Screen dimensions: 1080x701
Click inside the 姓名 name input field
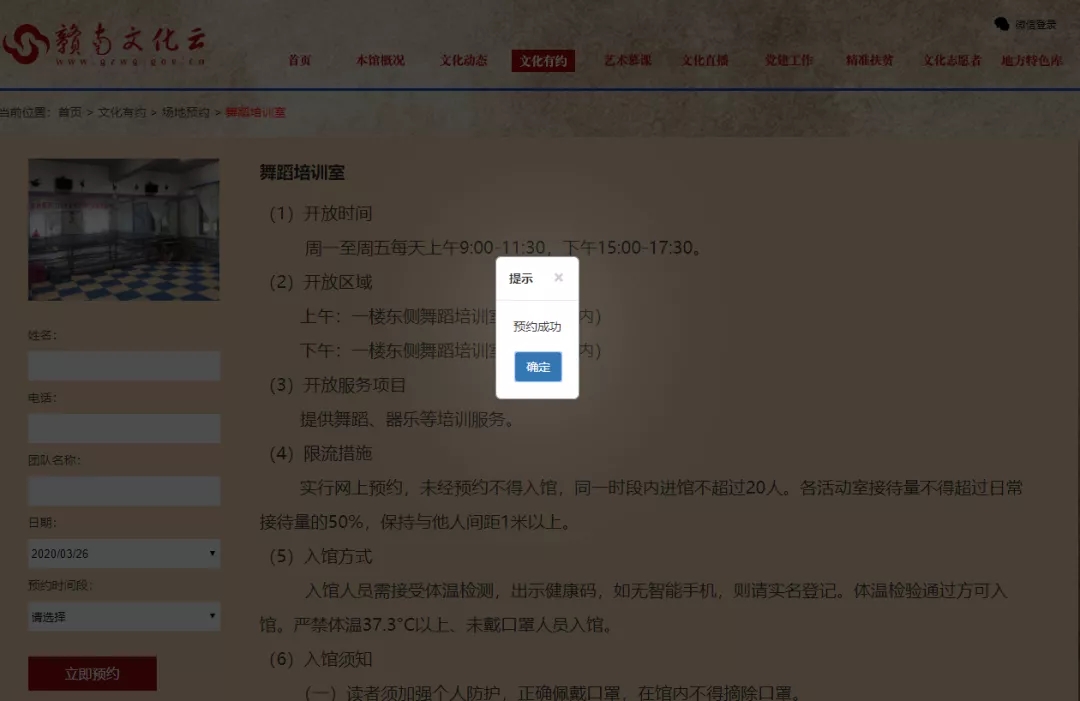click(123, 365)
